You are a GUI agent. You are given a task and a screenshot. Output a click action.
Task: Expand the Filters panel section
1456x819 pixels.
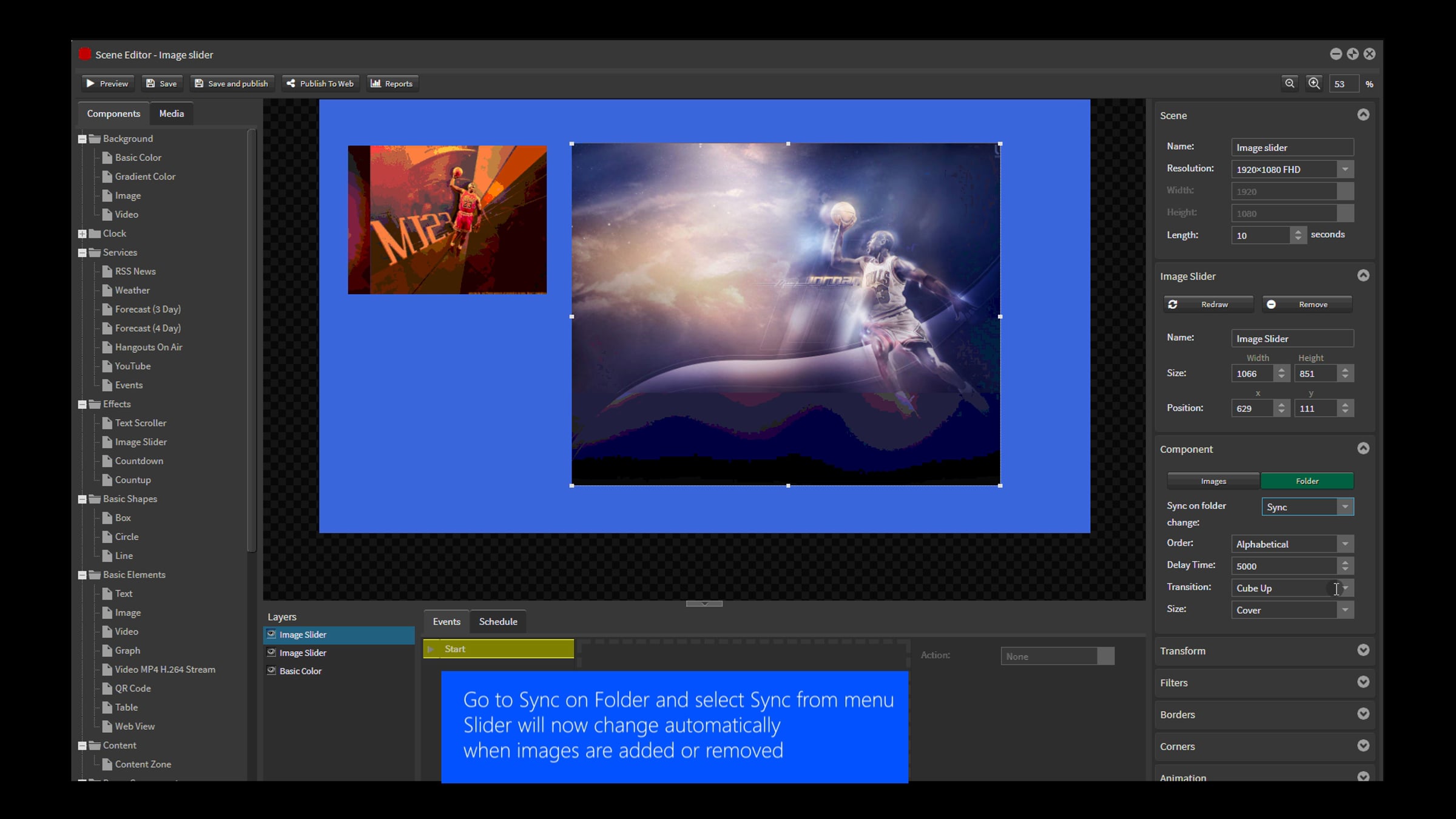(x=1363, y=682)
